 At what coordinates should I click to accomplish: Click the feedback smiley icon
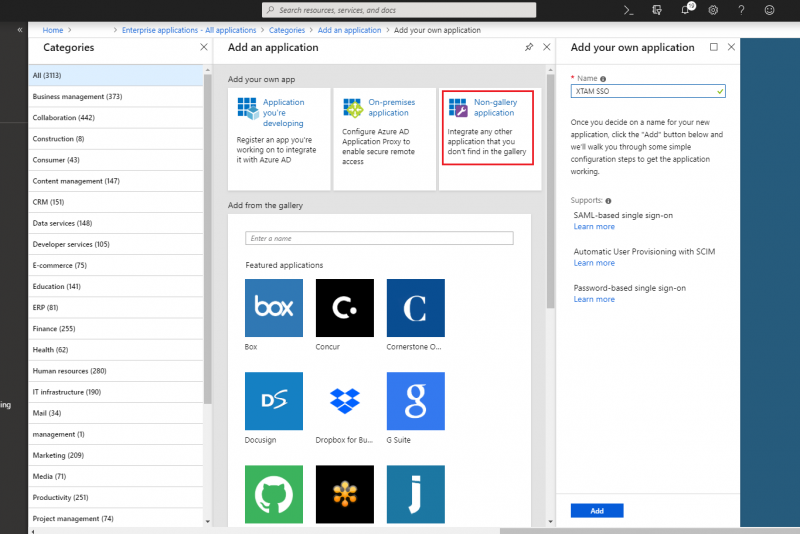(x=769, y=9)
